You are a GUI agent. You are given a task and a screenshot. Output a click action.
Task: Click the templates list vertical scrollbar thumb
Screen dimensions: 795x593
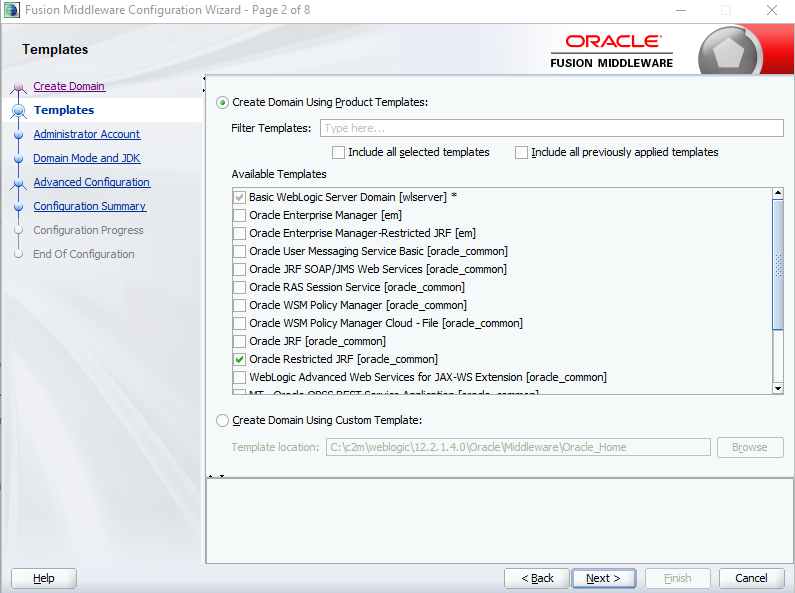click(x=778, y=265)
